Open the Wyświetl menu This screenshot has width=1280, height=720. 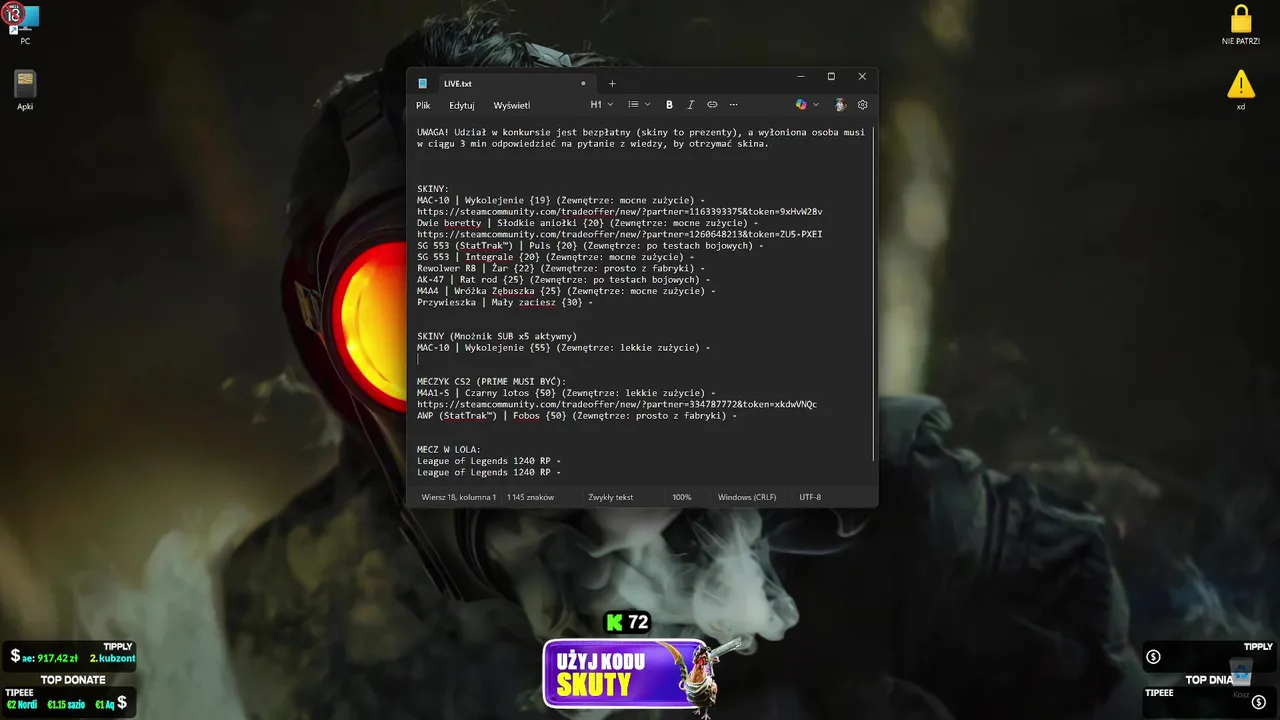512,105
